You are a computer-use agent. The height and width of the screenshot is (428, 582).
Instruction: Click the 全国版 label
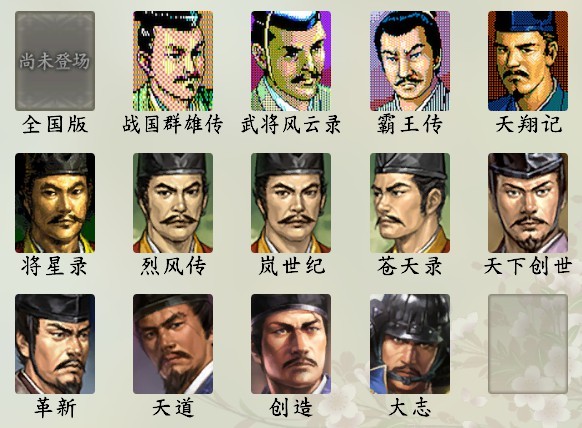[x=55, y=124]
